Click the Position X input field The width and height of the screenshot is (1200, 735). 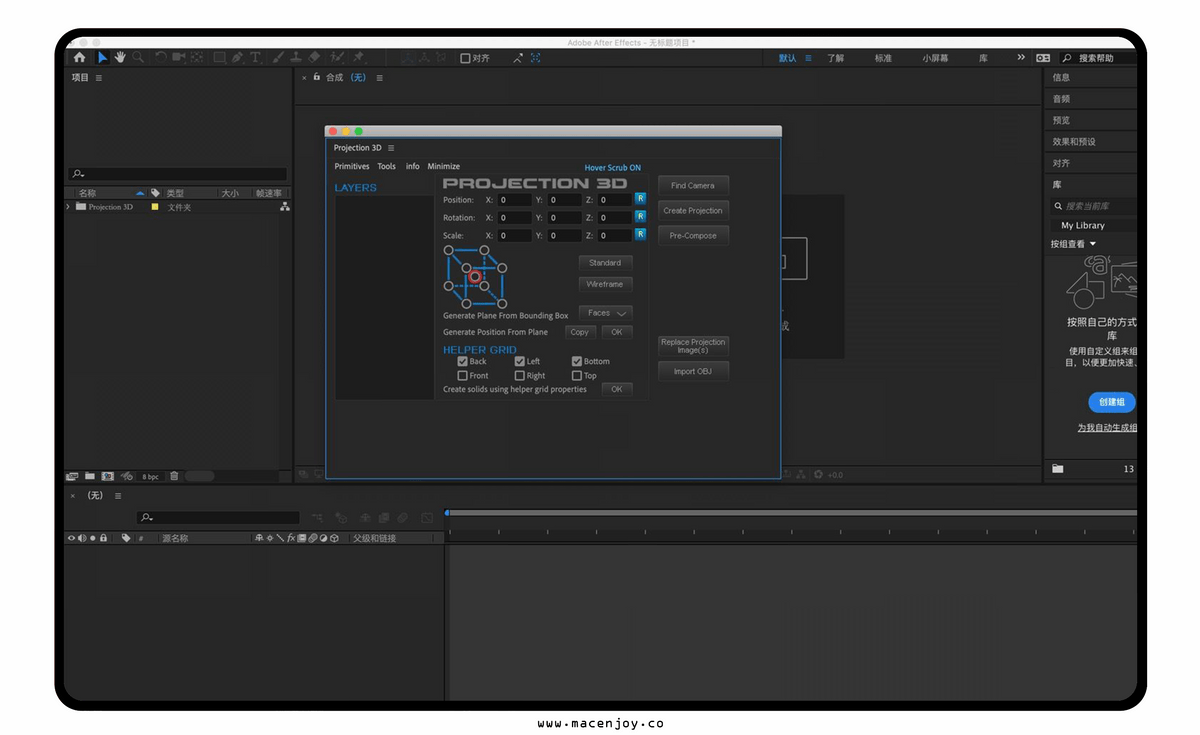tap(515, 200)
